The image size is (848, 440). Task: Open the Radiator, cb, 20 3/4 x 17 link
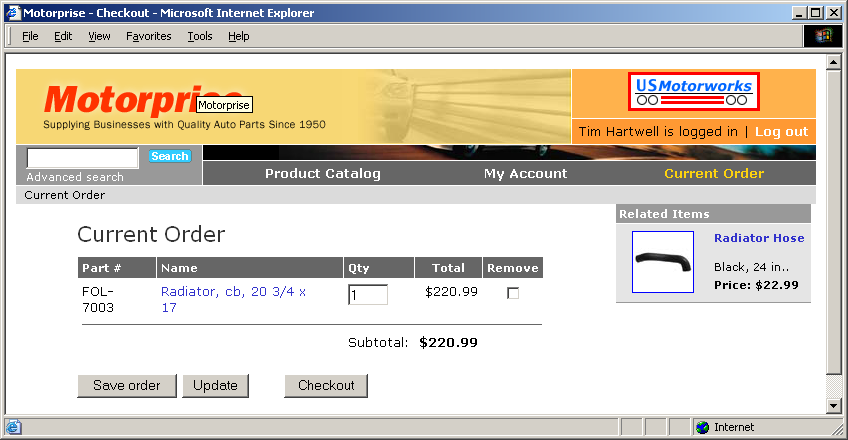(234, 299)
